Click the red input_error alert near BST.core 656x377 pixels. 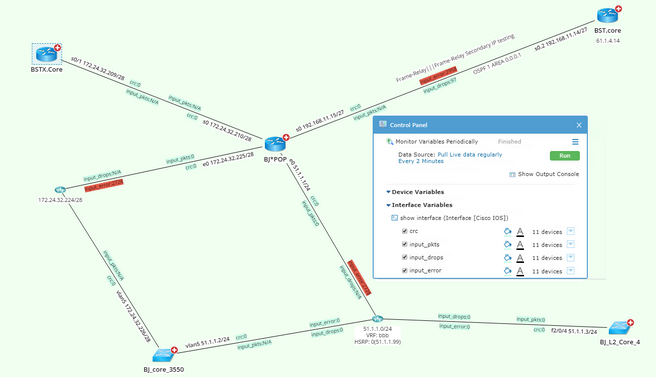438,76
